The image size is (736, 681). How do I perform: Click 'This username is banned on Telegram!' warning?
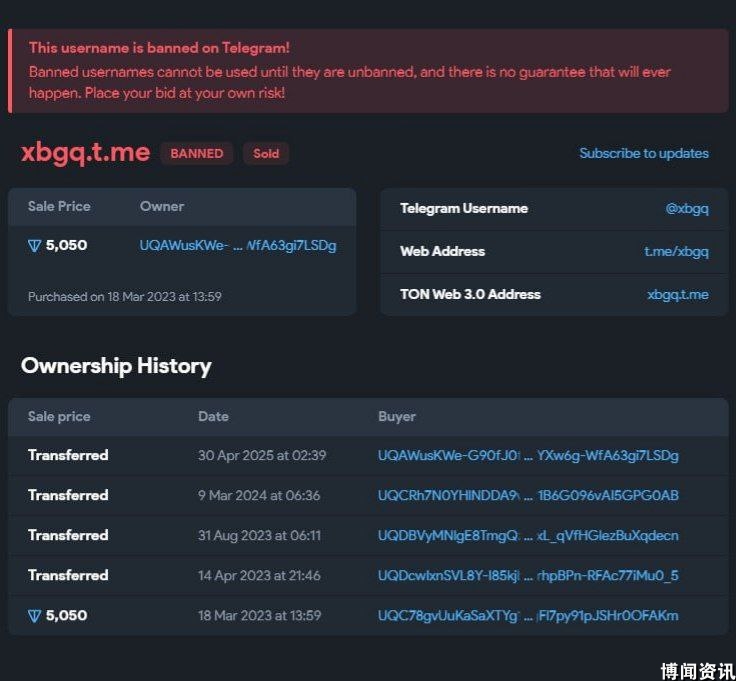[159, 48]
